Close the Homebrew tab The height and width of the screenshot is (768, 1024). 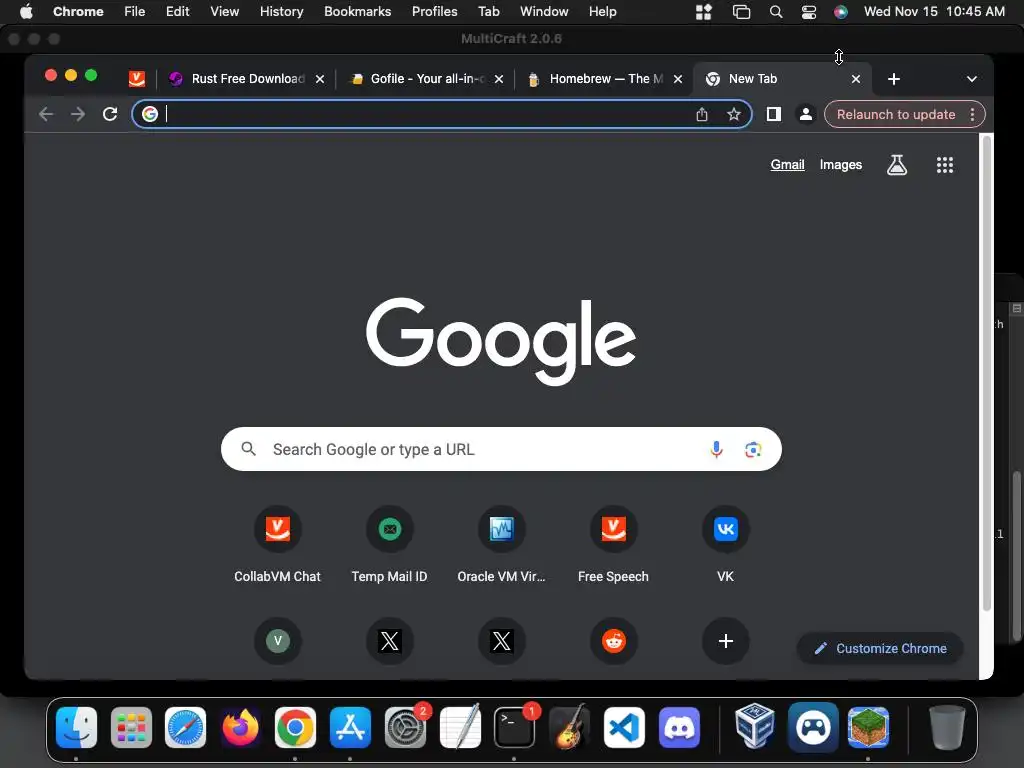[678, 79]
